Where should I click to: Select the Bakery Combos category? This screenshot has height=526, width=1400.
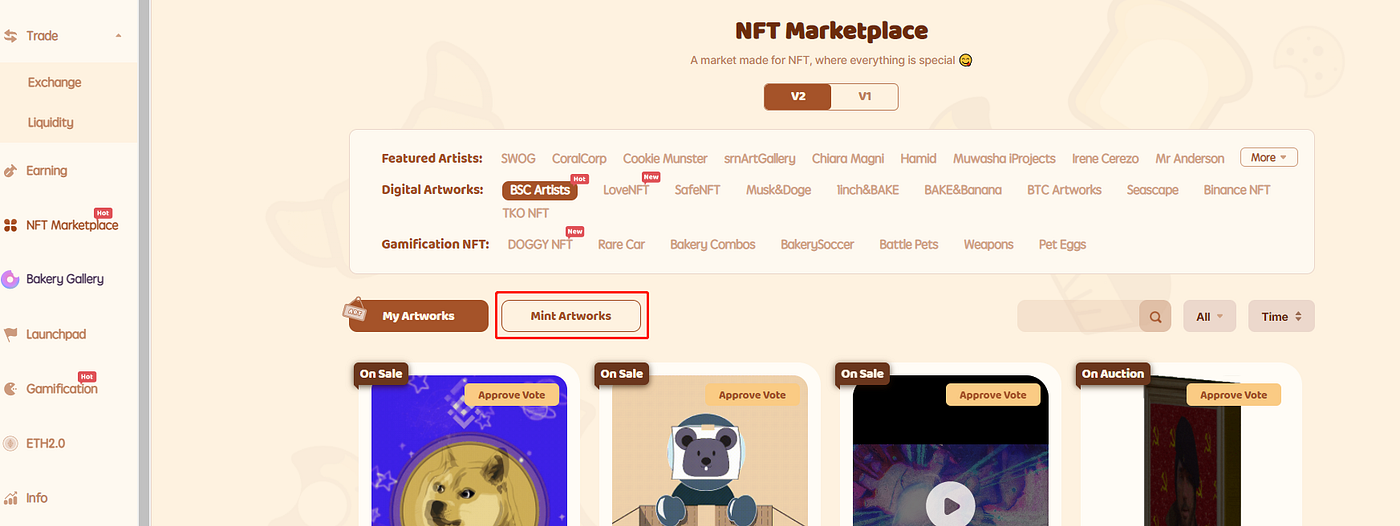[713, 244]
